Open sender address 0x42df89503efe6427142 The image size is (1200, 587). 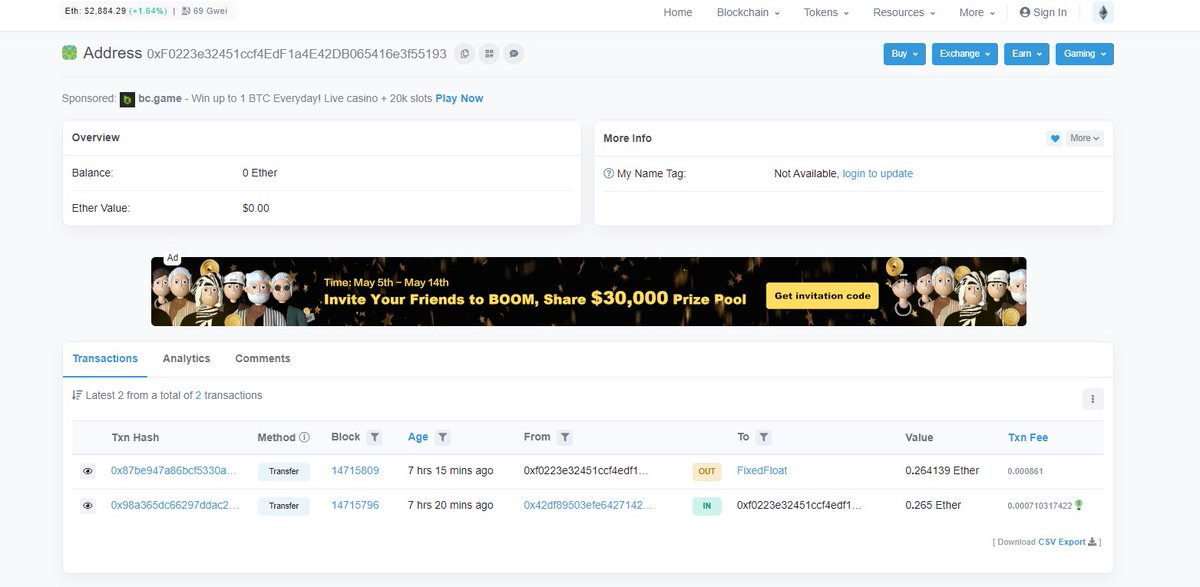(588, 506)
